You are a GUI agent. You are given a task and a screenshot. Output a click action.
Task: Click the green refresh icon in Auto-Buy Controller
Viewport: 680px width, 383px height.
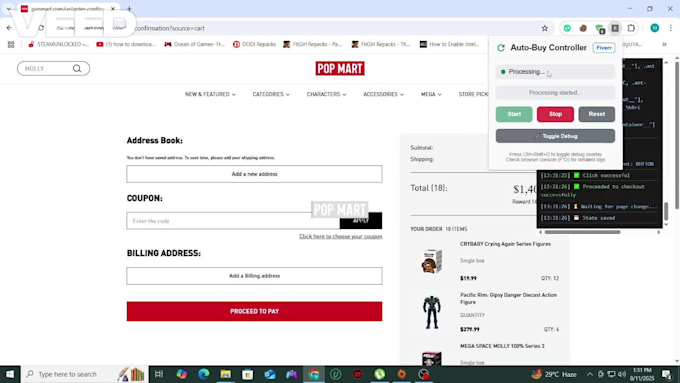501,48
